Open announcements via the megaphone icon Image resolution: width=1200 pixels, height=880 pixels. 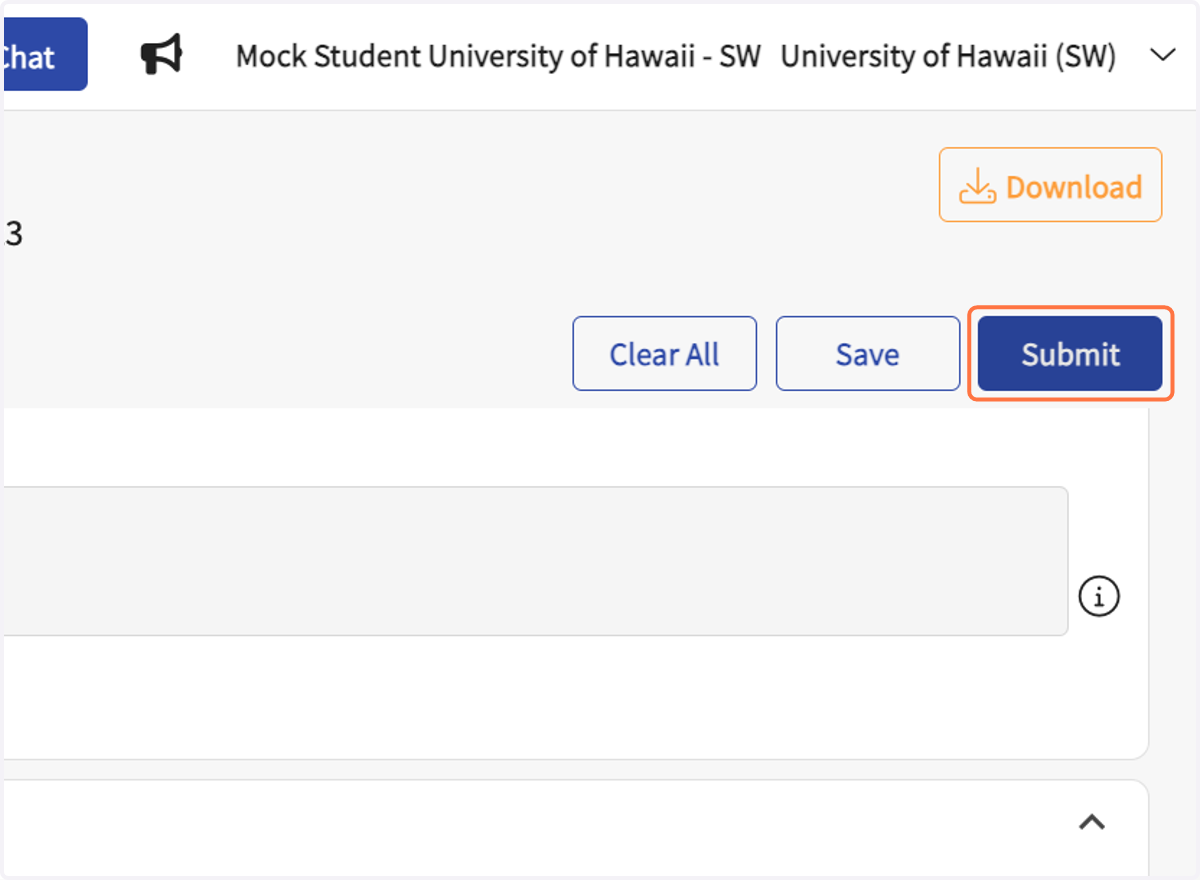(x=161, y=55)
